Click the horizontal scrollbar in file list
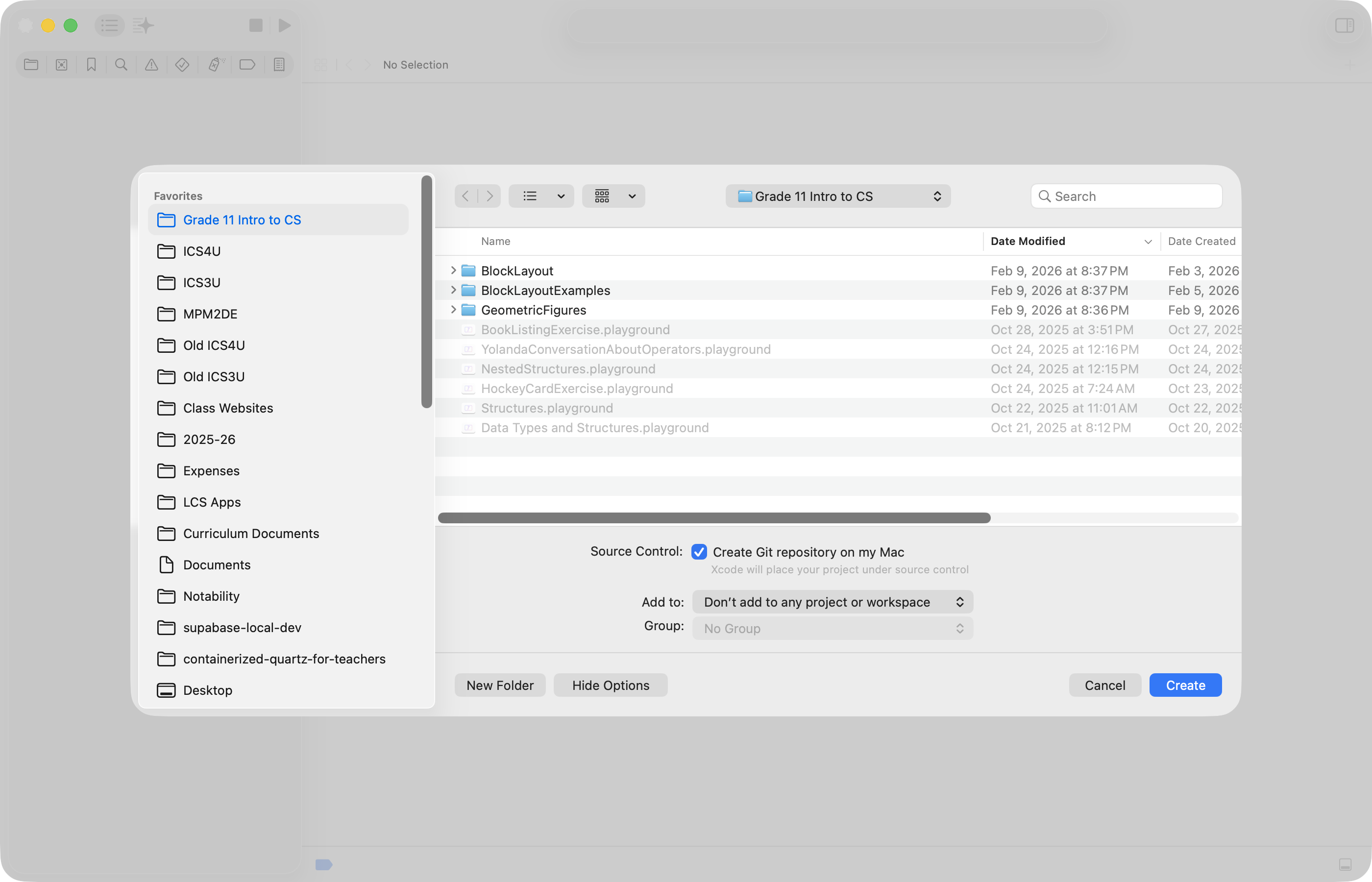1372x882 pixels. 713,518
